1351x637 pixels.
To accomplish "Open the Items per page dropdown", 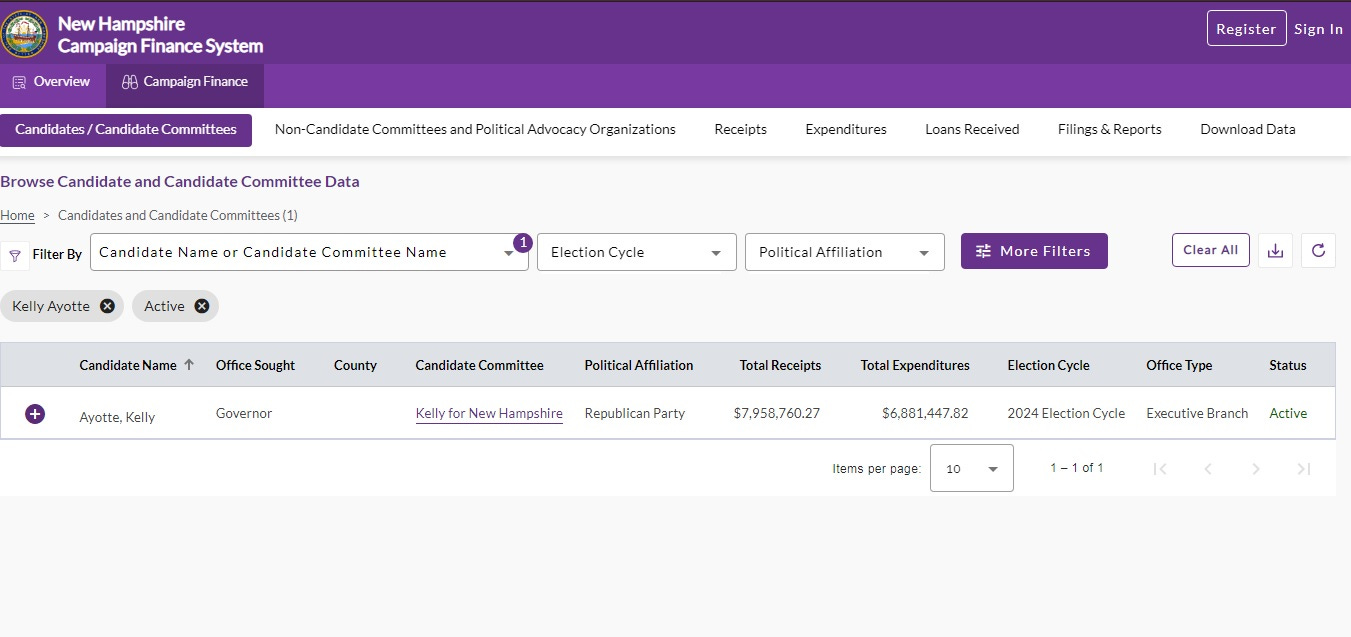I will pyautogui.click(x=972, y=468).
